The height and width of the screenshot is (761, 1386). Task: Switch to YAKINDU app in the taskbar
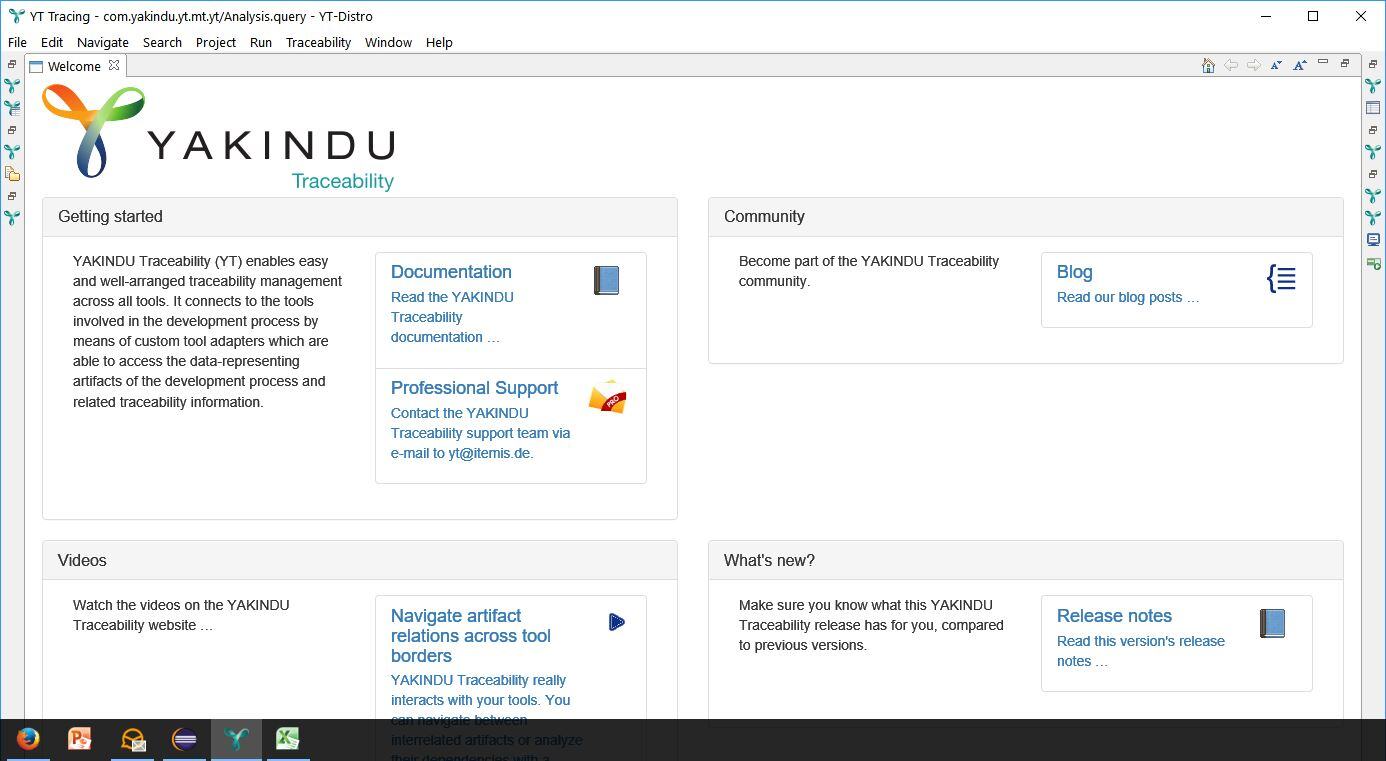point(236,739)
